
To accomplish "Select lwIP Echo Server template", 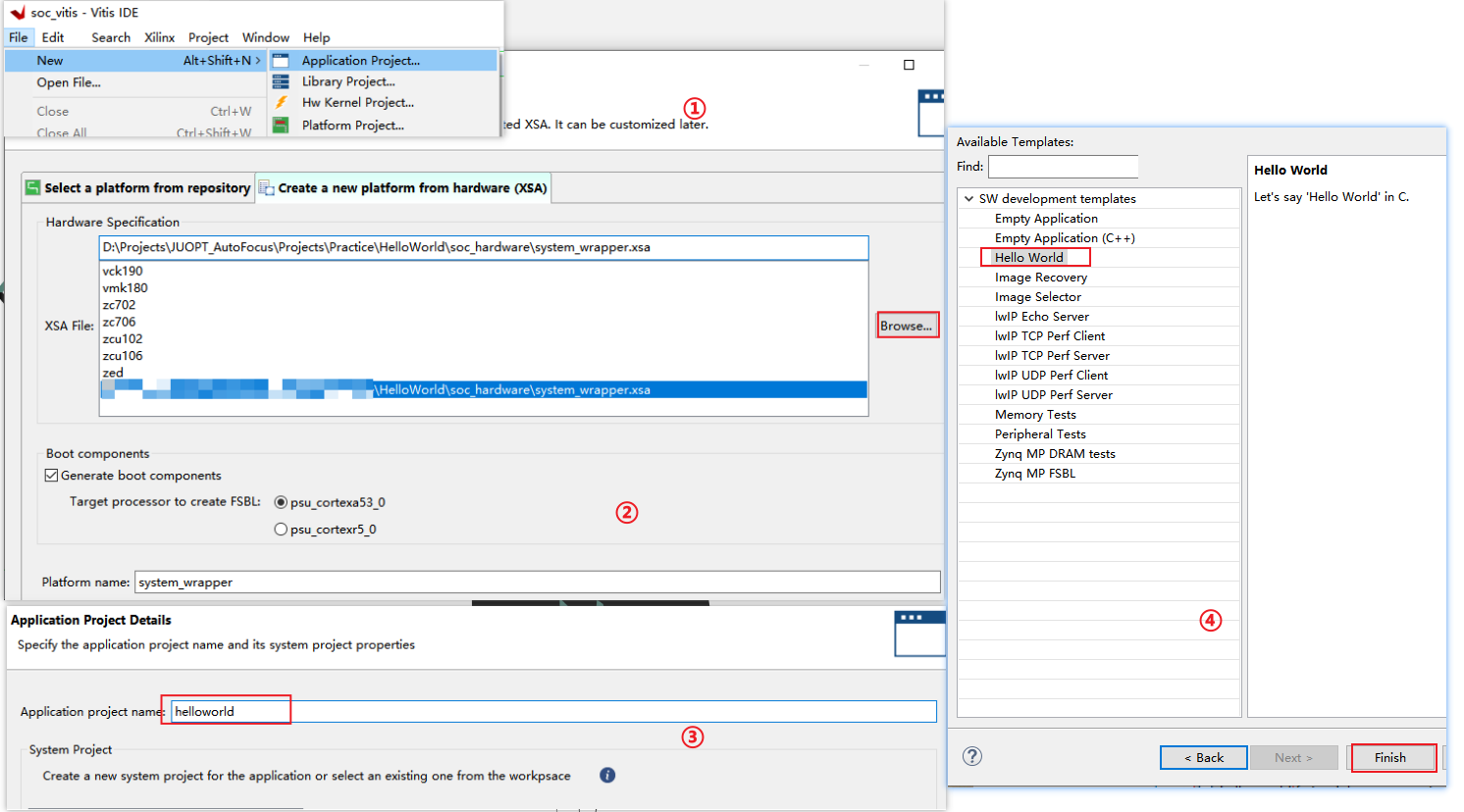I will click(x=1042, y=316).
